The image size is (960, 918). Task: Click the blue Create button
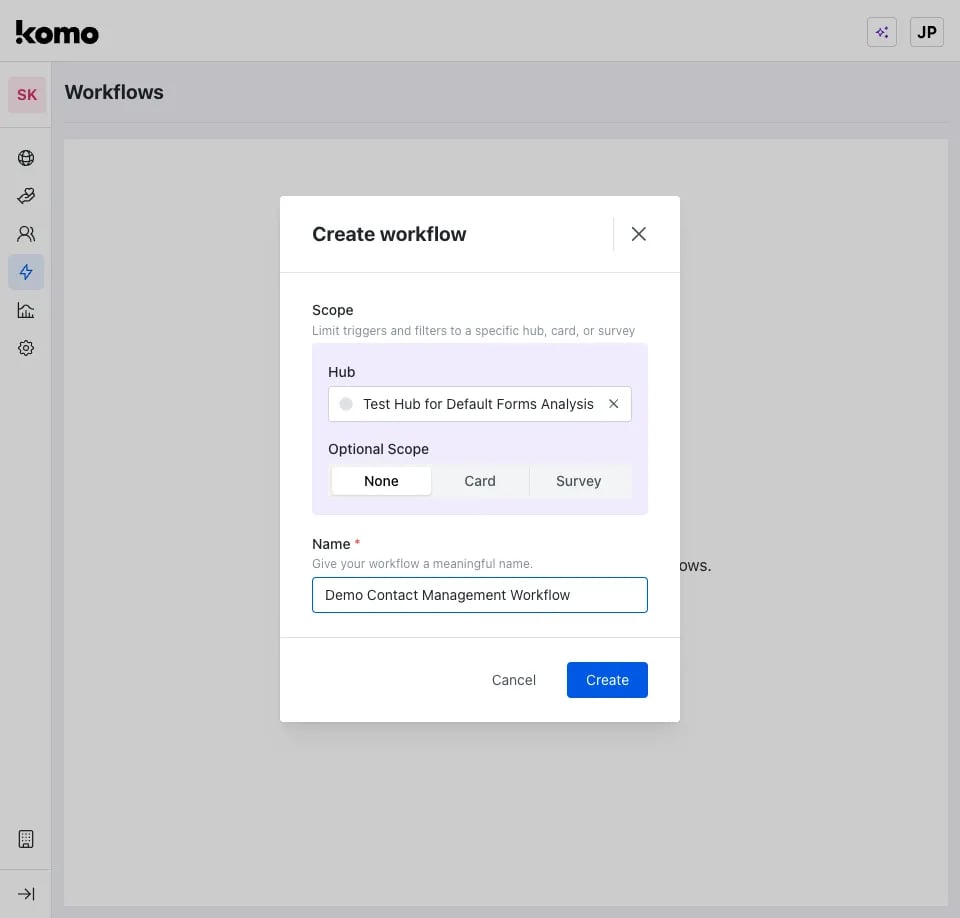(x=607, y=680)
